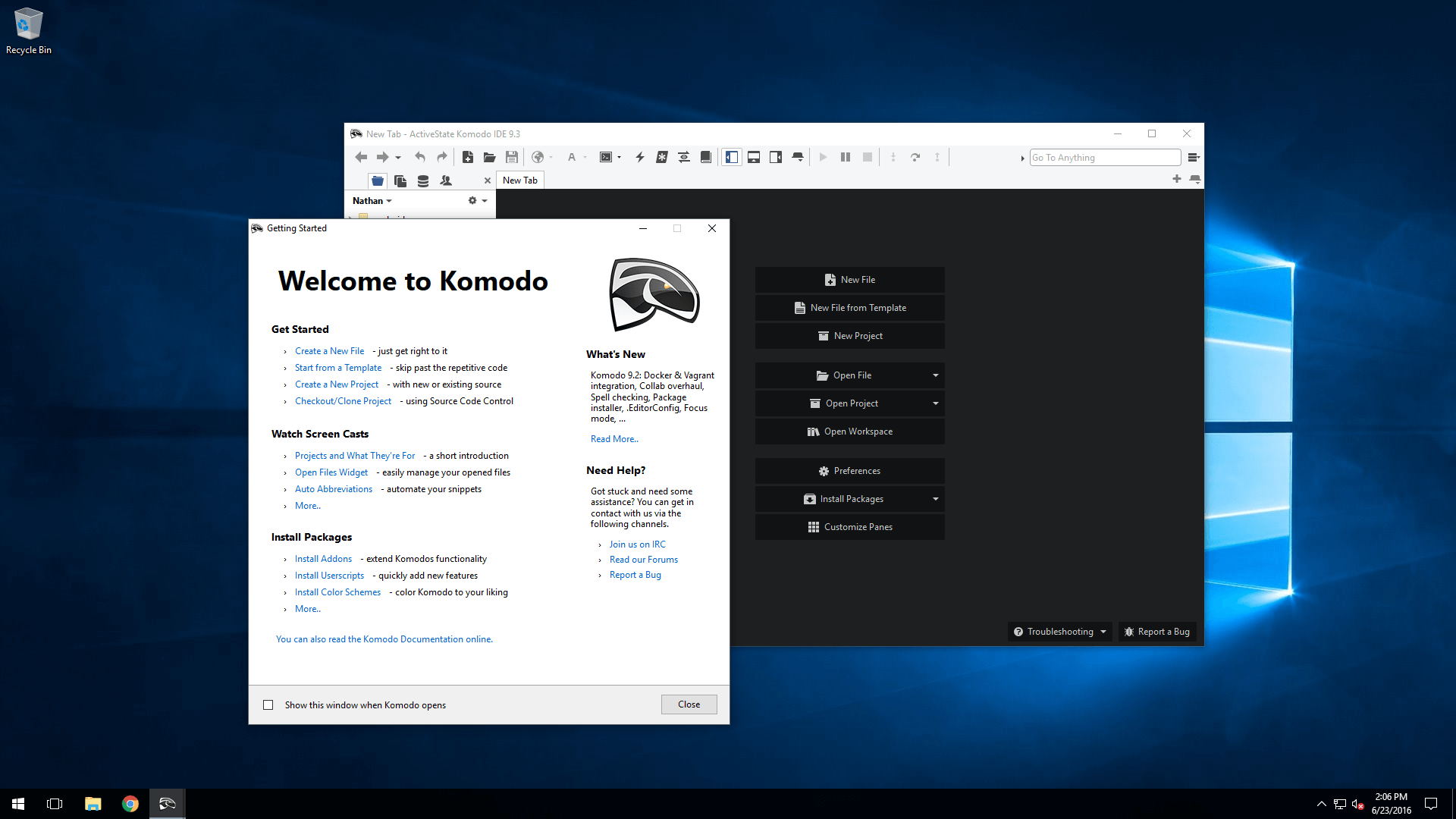Viewport: 1456px width, 819px height.
Task: Open the Nathan directory dropdown
Action: pyautogui.click(x=372, y=201)
